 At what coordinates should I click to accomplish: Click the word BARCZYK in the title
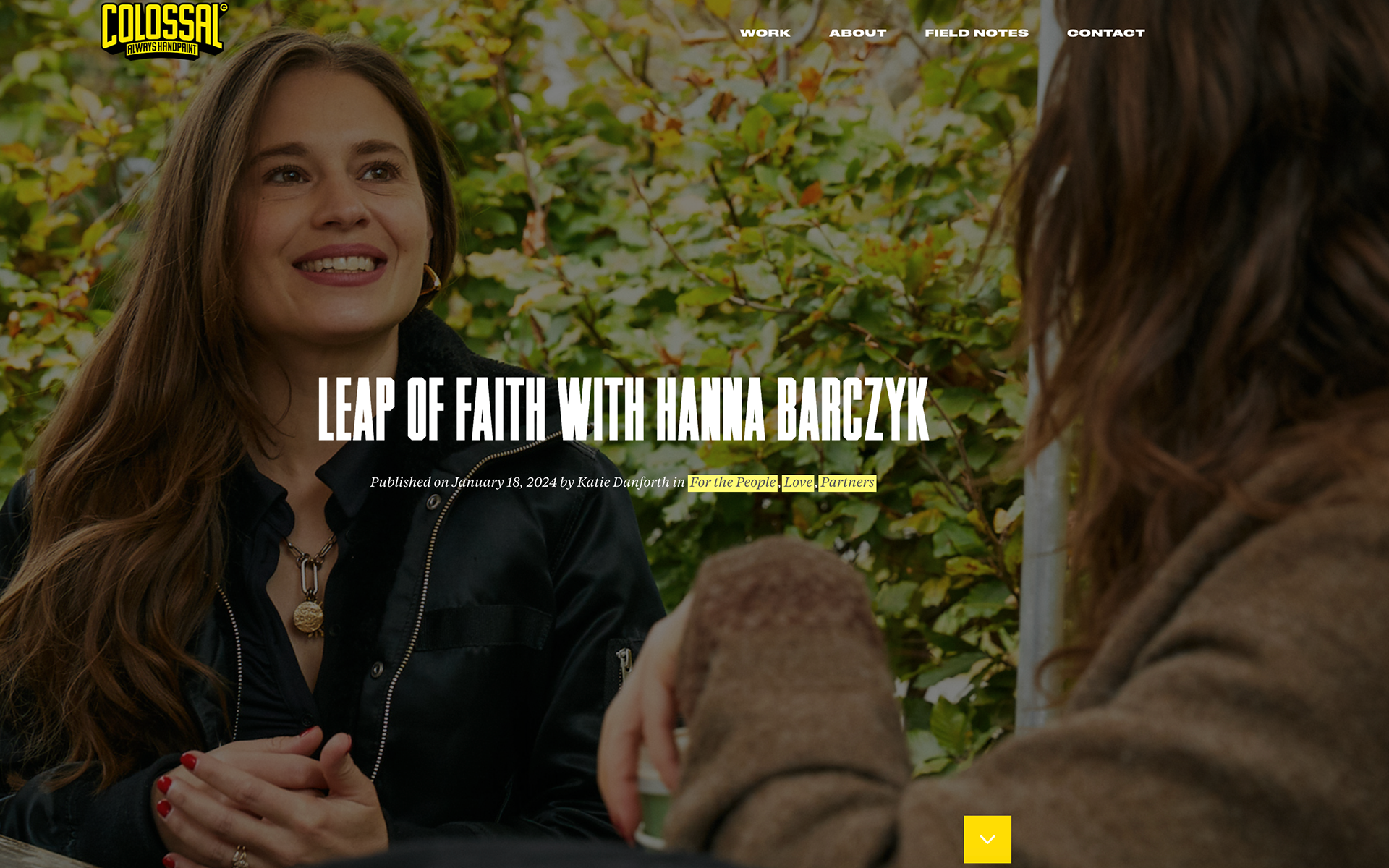coord(853,409)
